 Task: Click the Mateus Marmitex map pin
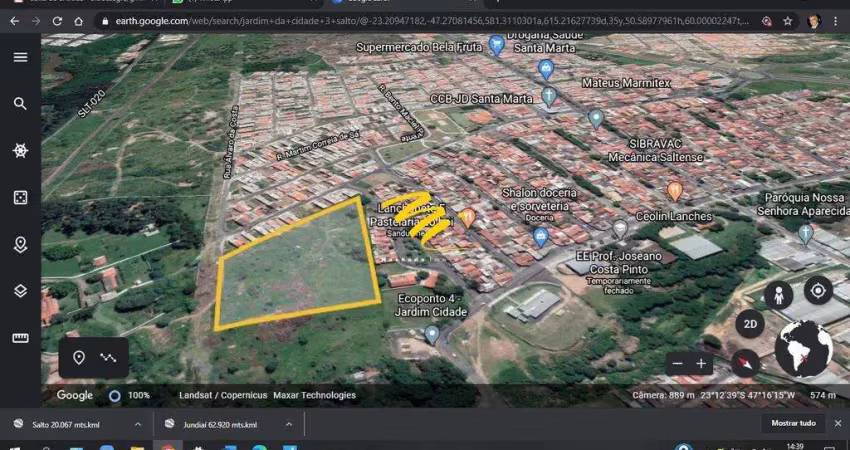596,119
